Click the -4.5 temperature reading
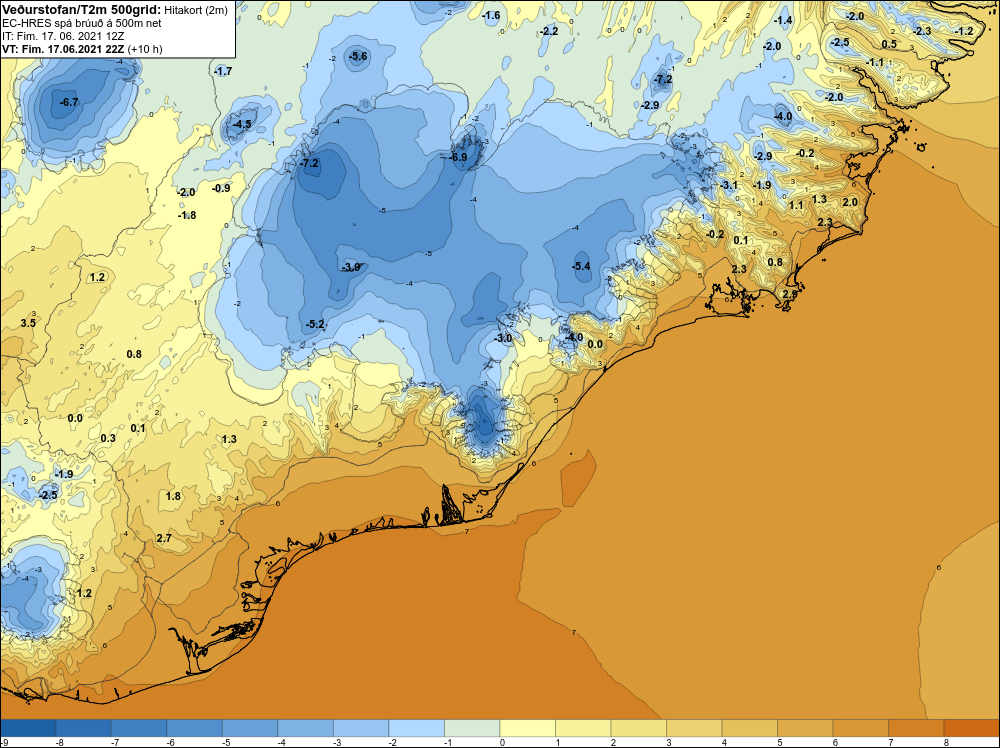1000x748 pixels. (x=242, y=124)
